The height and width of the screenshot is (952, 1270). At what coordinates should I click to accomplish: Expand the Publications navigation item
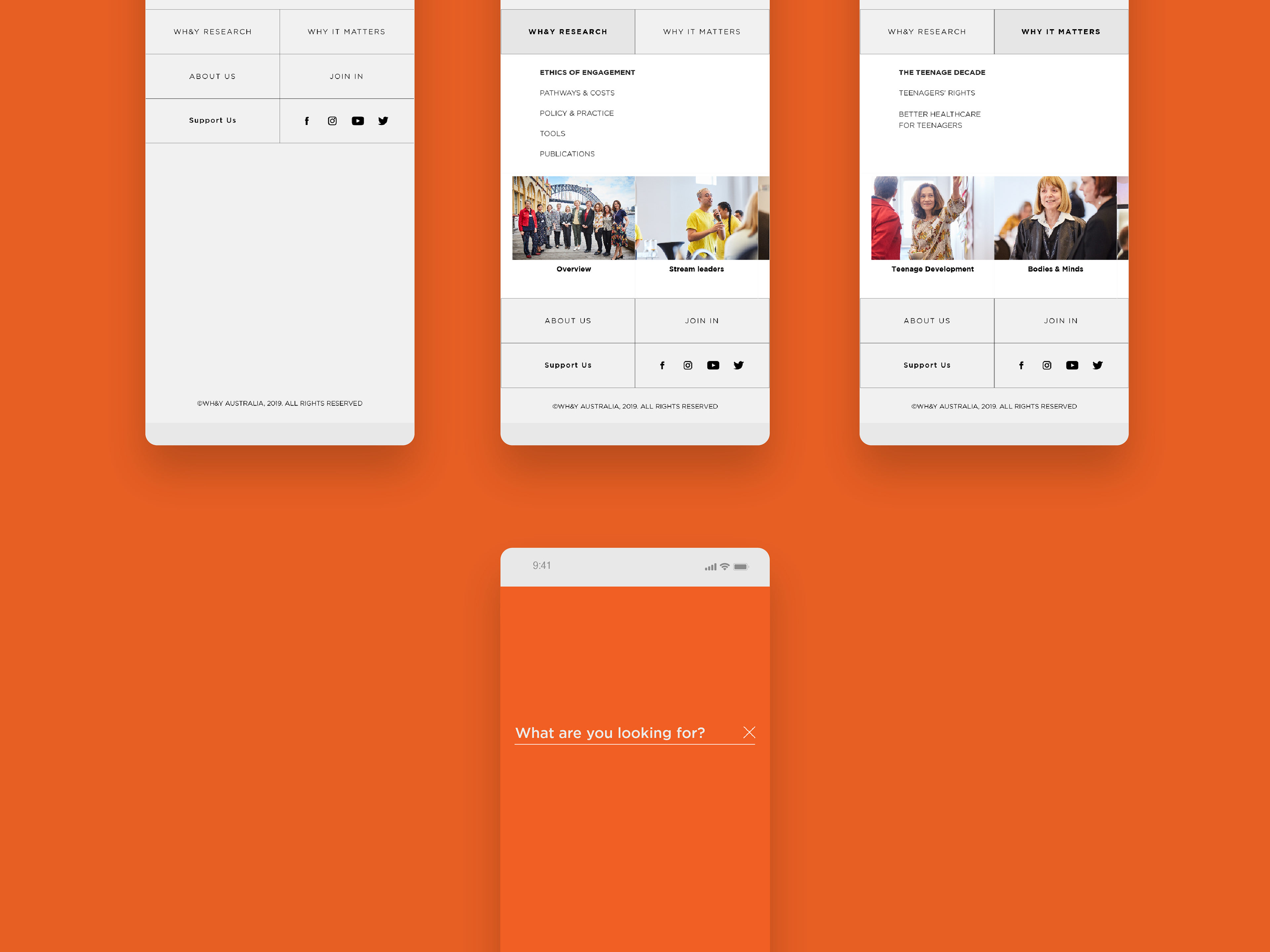[x=567, y=153]
